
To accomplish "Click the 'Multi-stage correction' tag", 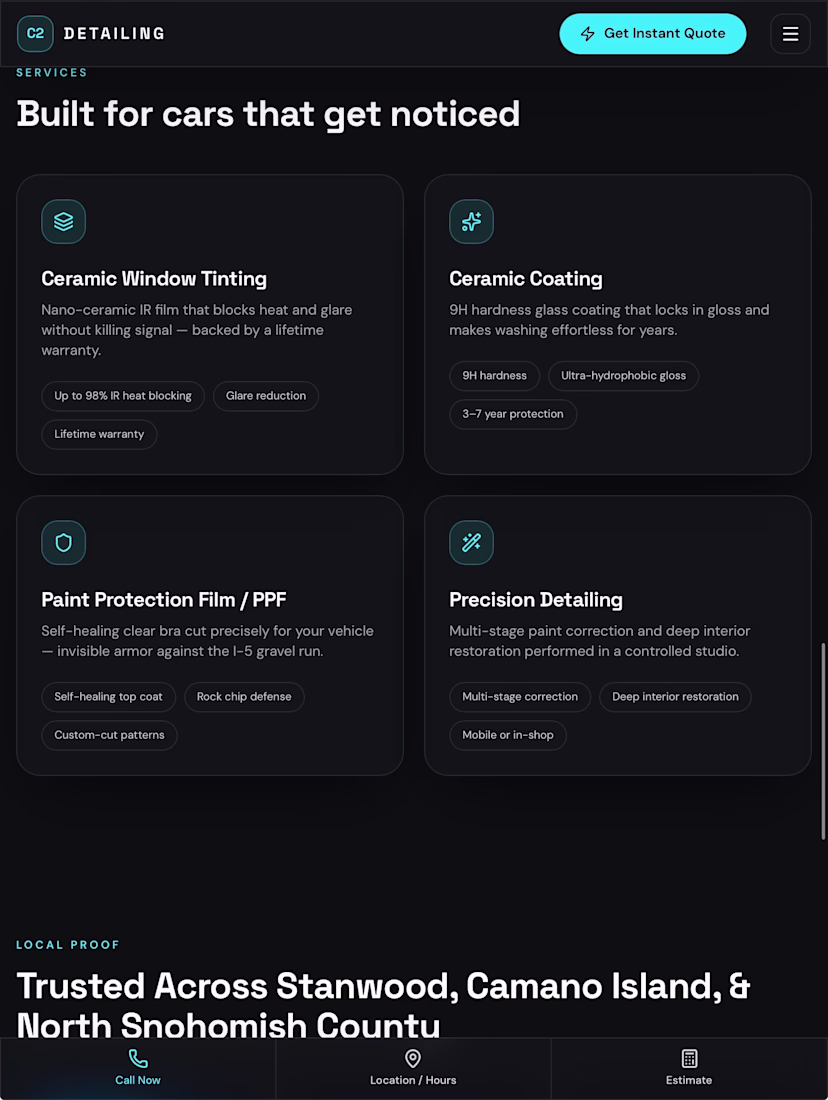I will coord(520,697).
